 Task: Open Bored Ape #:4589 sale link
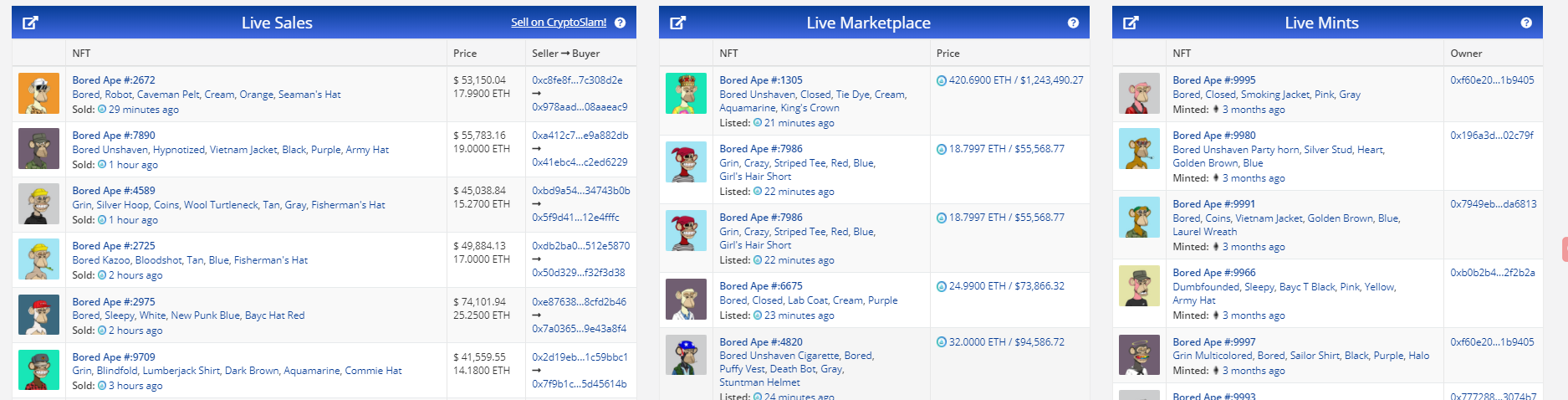[114, 191]
